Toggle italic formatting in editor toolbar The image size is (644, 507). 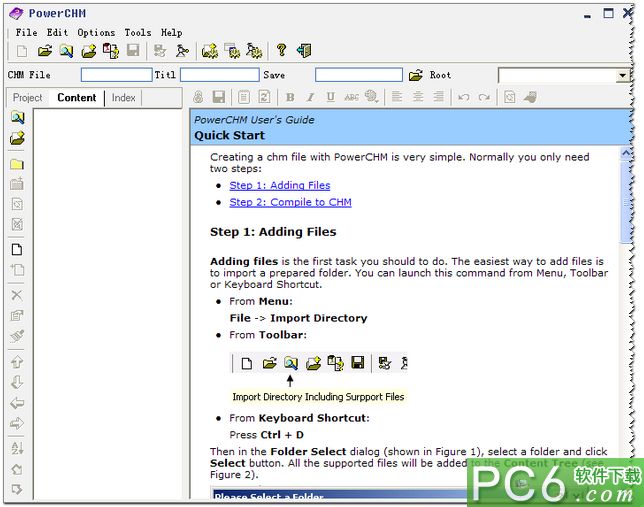coord(310,97)
